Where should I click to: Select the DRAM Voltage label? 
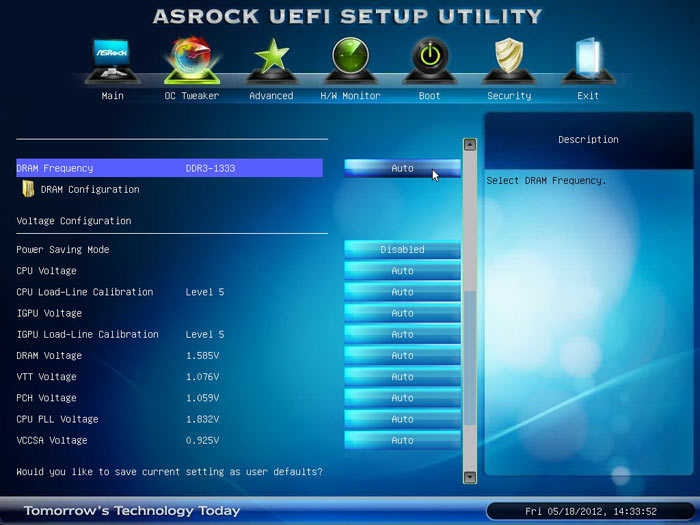tap(49, 356)
